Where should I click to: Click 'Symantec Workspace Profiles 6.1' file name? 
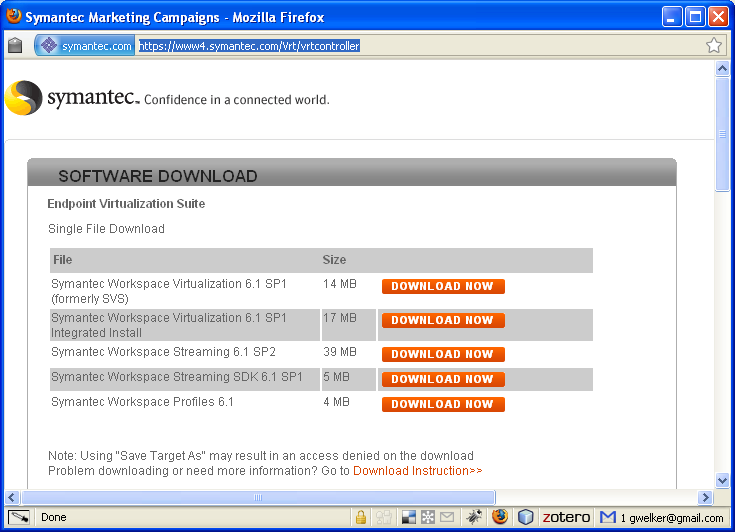[x=142, y=402]
